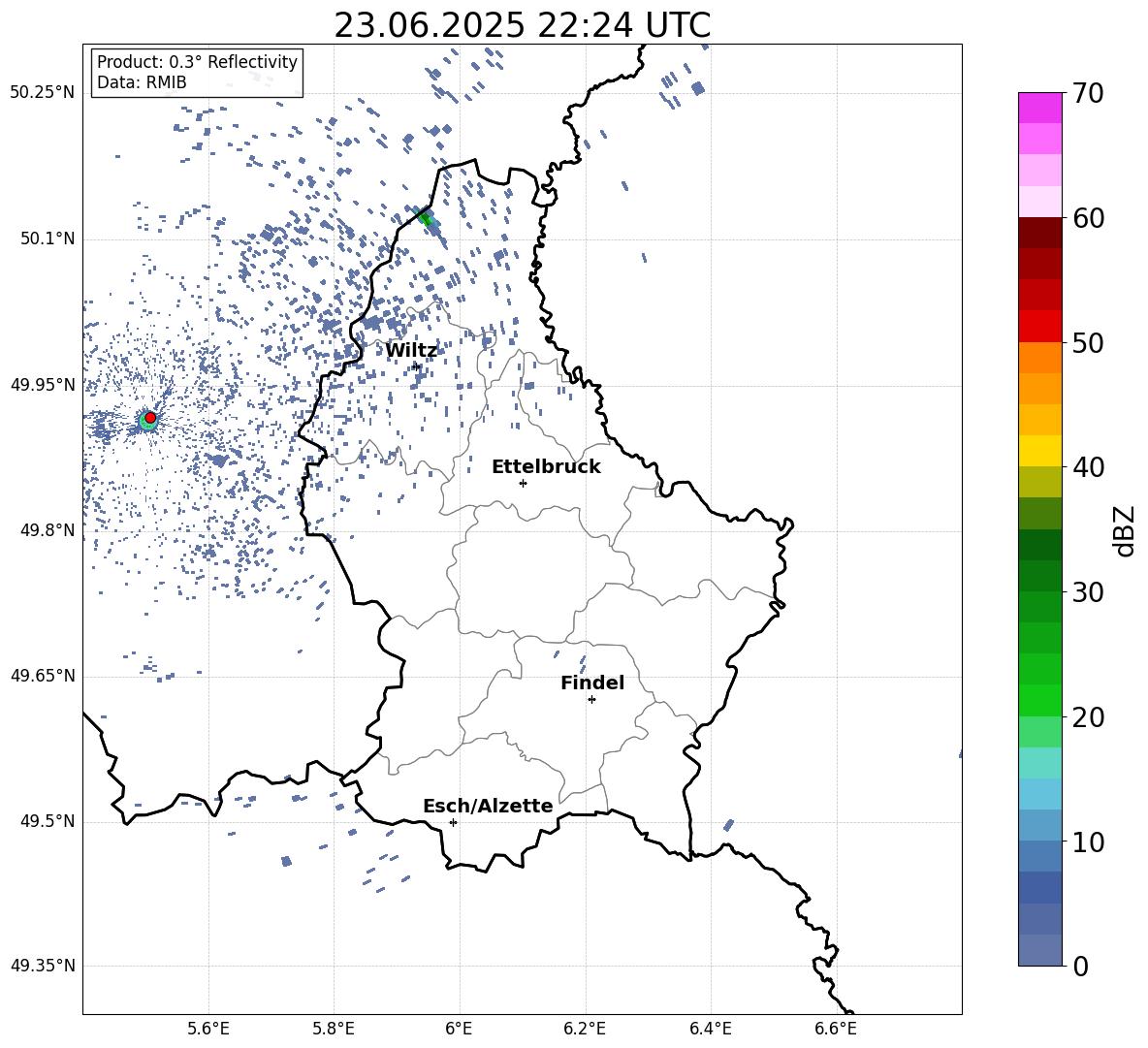Click the Ettelbruck location cross marker
The height and width of the screenshot is (1048, 1148).
coord(523,483)
